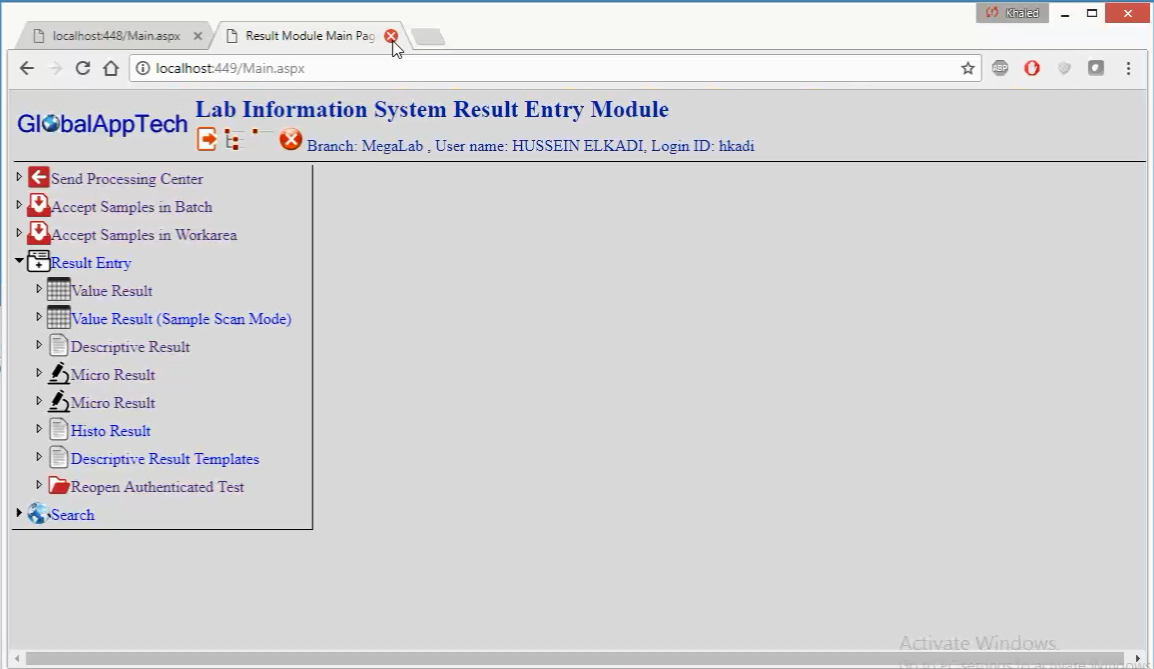Go to the browser home page
Screen dimensions: 1154x669
point(110,68)
